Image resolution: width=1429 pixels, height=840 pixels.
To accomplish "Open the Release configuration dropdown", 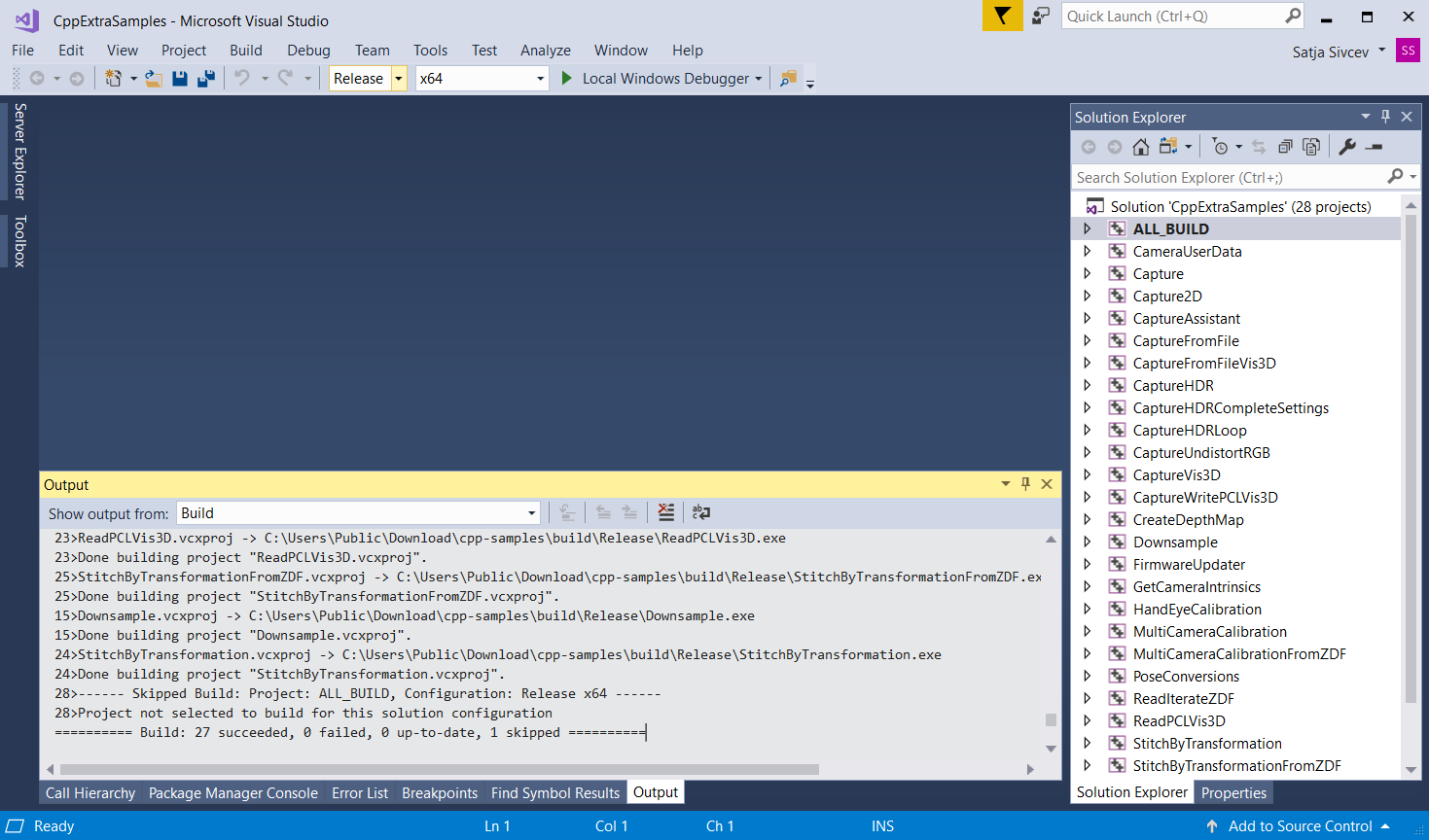I will [399, 79].
